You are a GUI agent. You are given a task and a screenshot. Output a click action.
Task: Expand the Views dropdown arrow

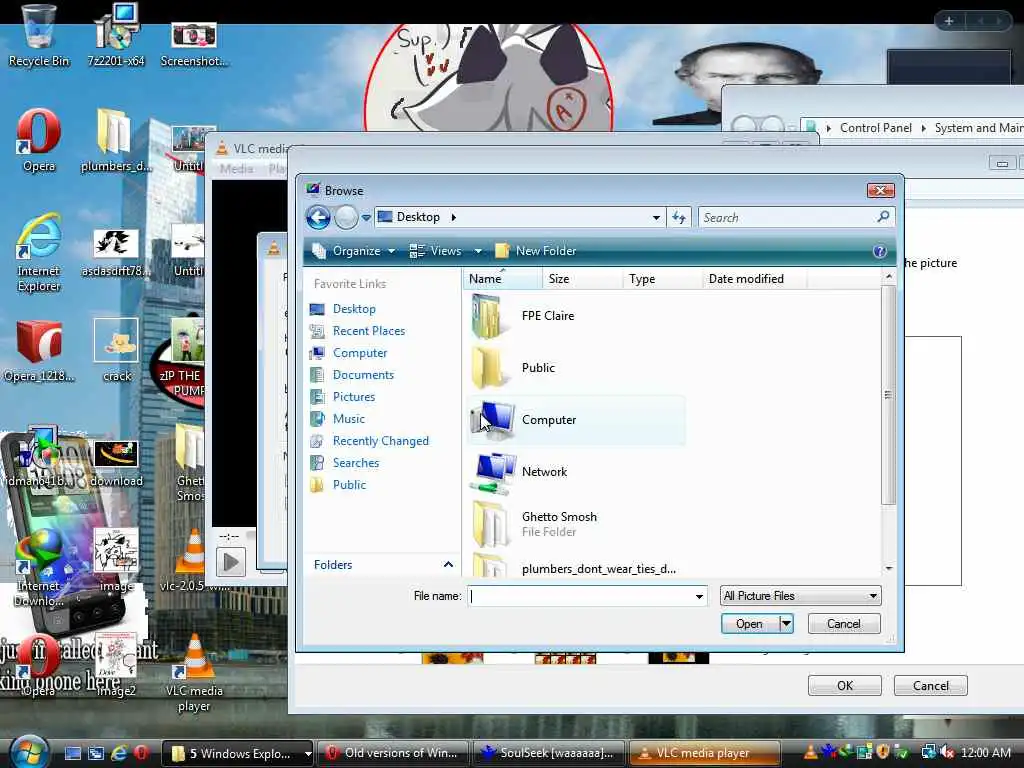click(478, 251)
